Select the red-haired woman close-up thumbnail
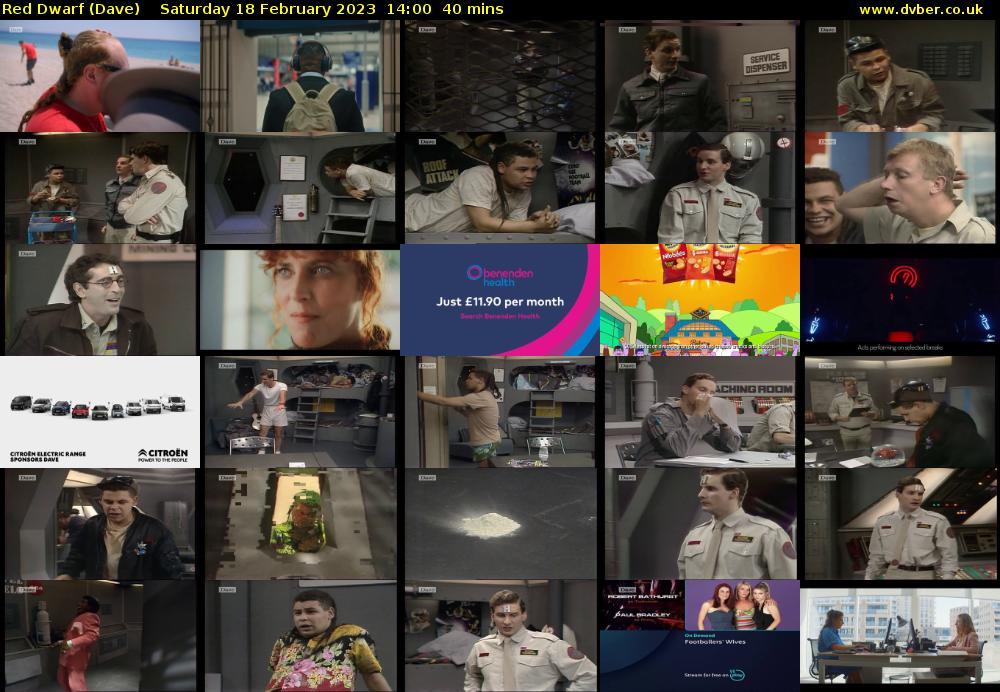The width and height of the screenshot is (1000, 692). (300, 300)
